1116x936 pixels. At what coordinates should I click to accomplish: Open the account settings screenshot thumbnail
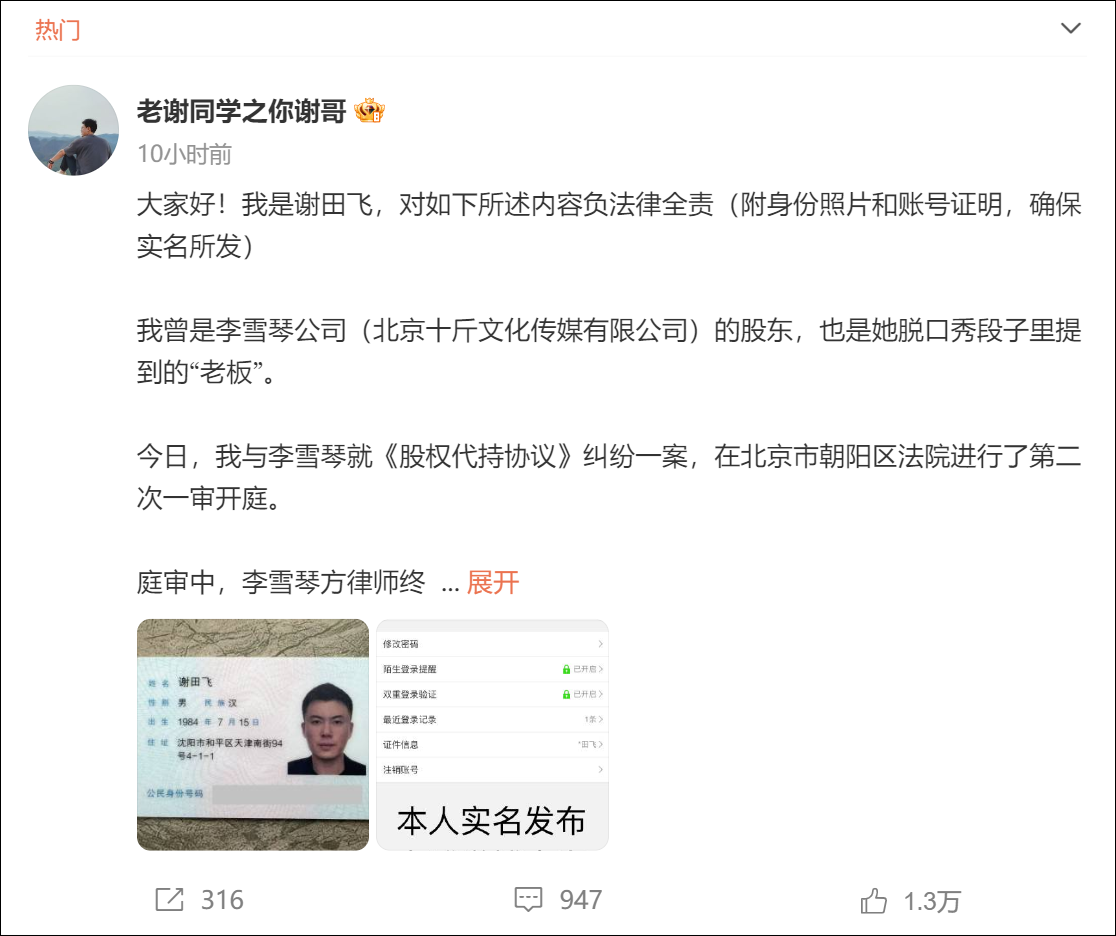[x=492, y=735]
